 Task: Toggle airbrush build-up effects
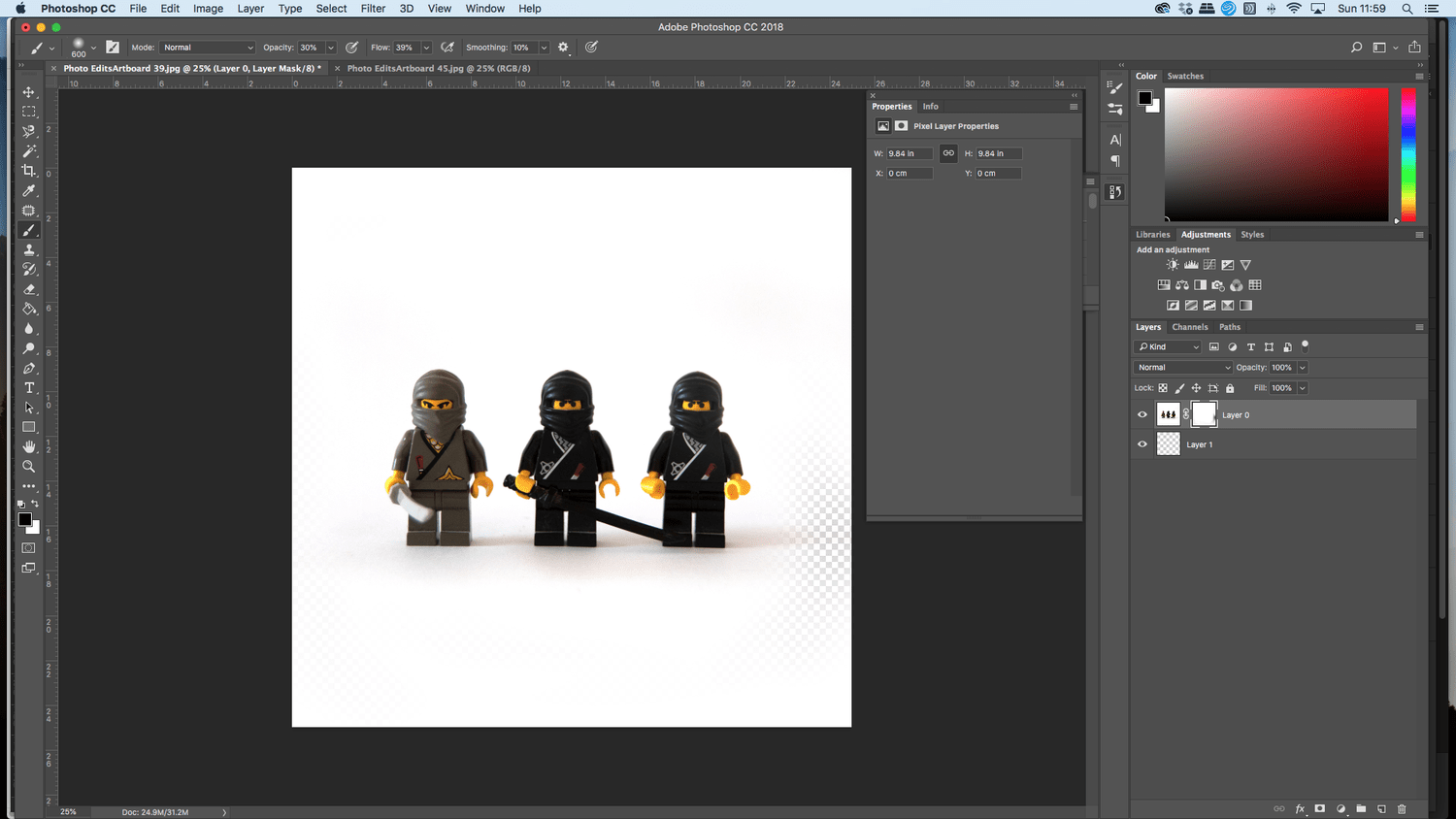[447, 47]
